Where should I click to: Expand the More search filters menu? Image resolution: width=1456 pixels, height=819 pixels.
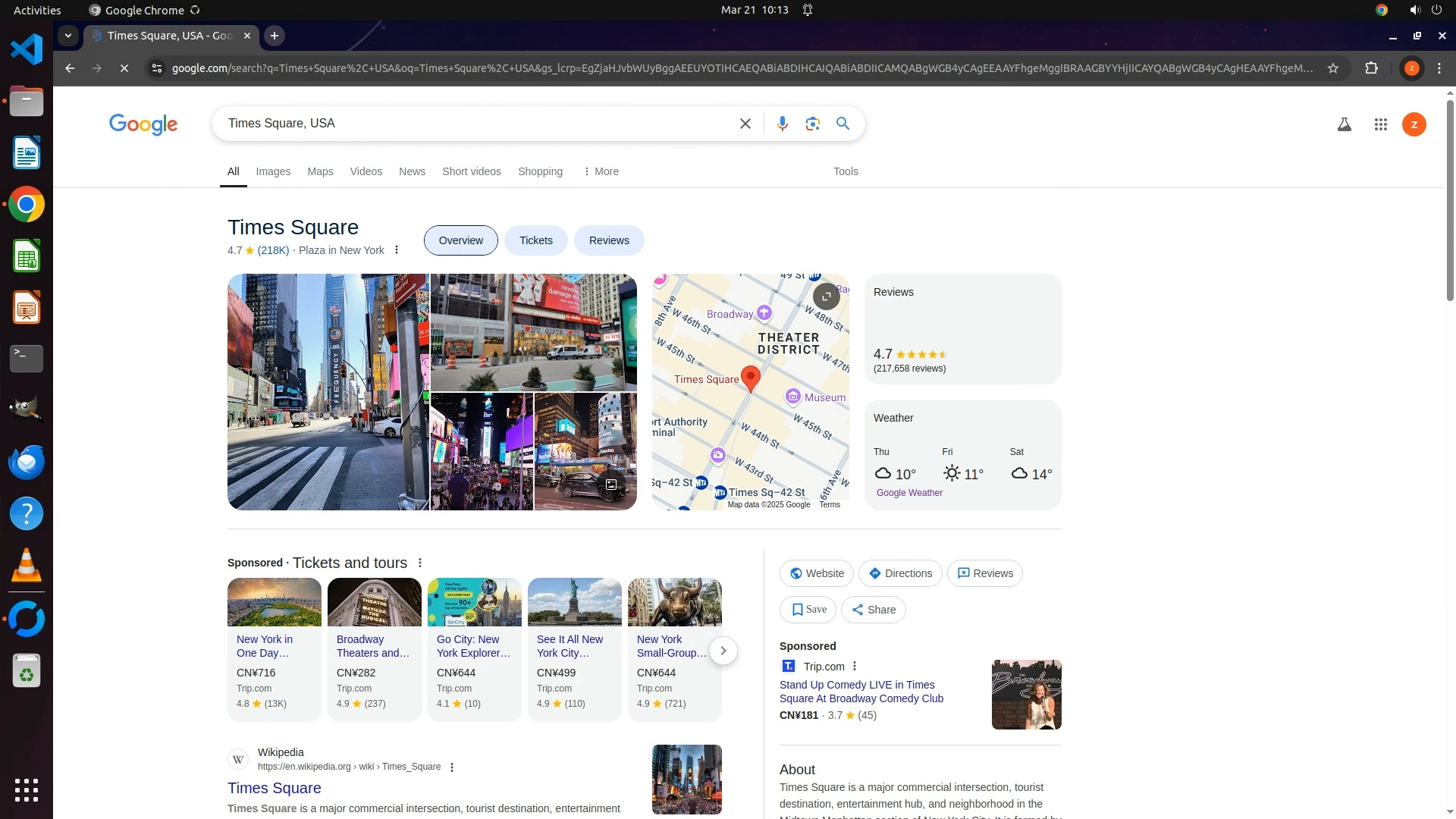coord(601,171)
